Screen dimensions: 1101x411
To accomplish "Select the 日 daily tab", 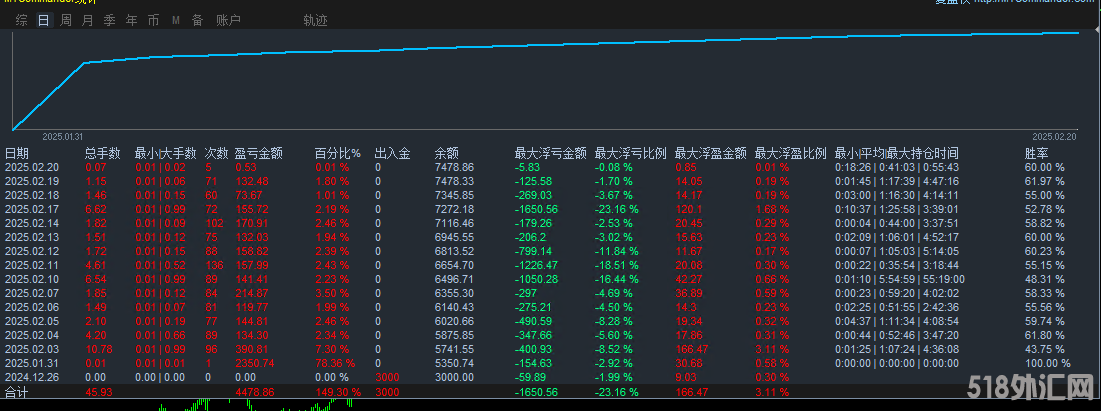I will click(44, 21).
